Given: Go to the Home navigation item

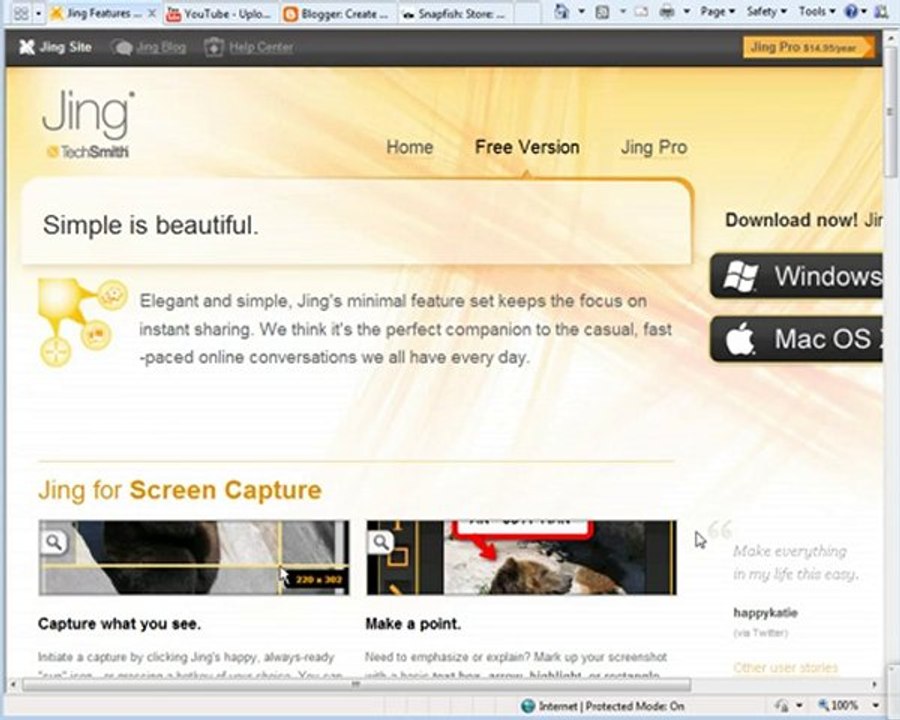Looking at the screenshot, I should [409, 147].
